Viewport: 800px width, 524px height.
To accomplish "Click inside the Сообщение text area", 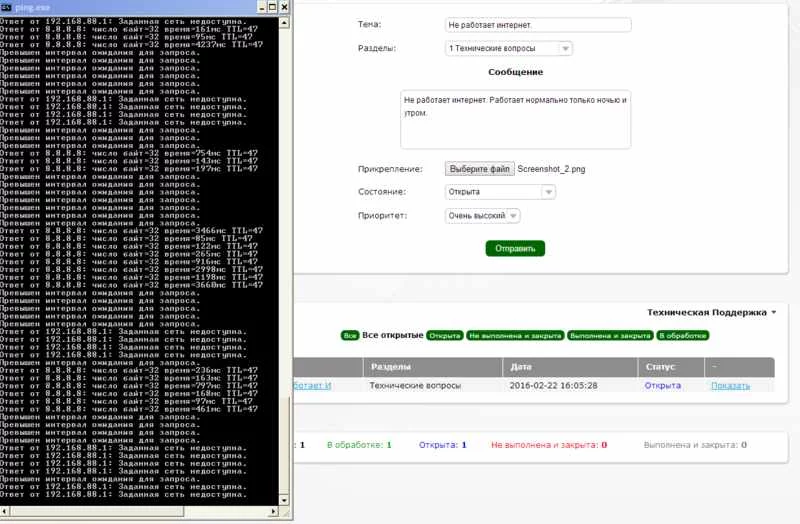I will click(x=515, y=120).
